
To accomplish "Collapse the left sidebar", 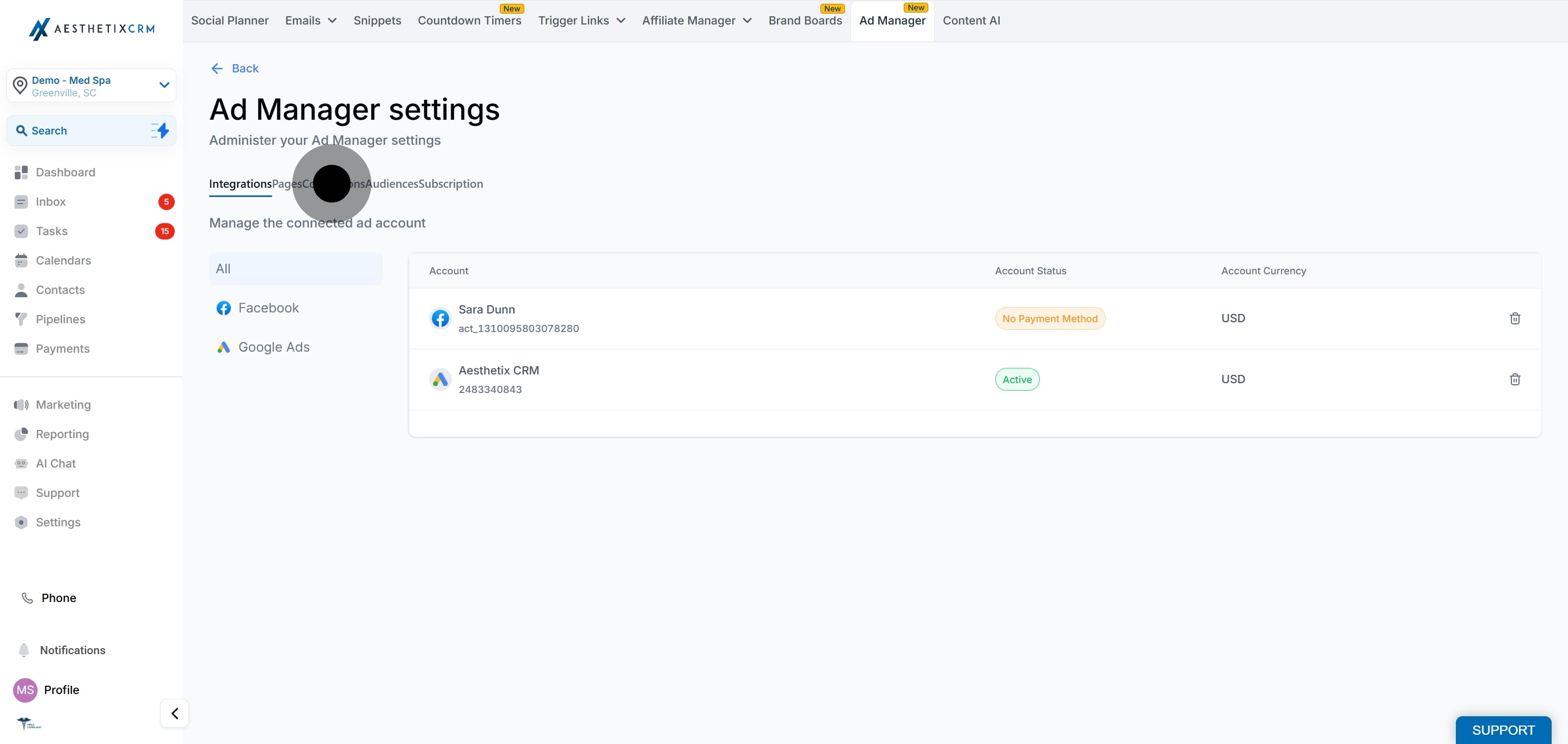I will click(175, 713).
